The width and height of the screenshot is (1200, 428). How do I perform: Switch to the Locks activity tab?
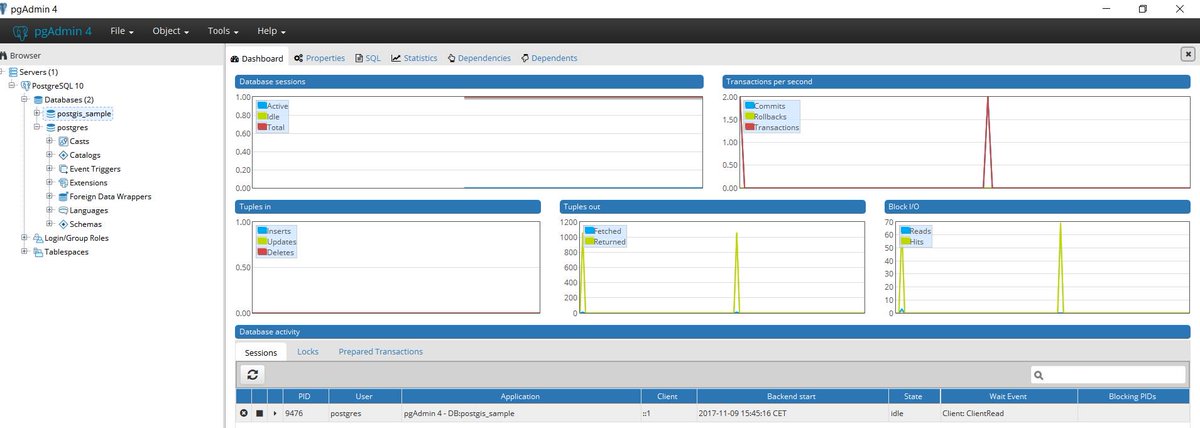point(308,351)
